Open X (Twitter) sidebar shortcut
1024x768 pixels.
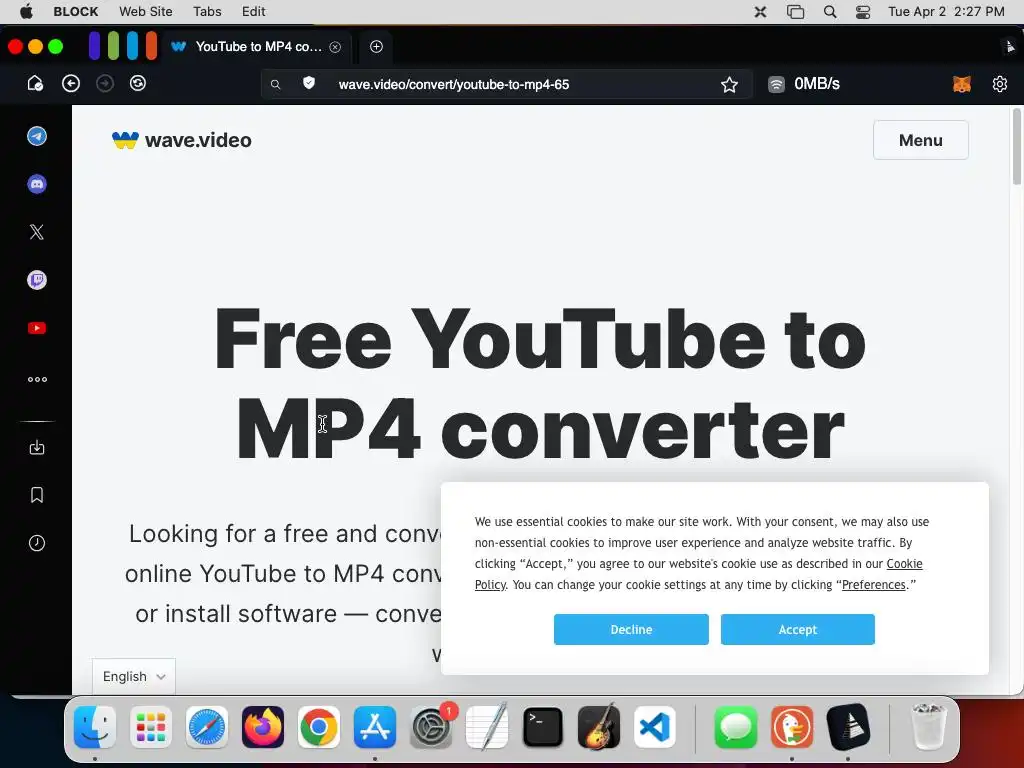click(x=37, y=232)
